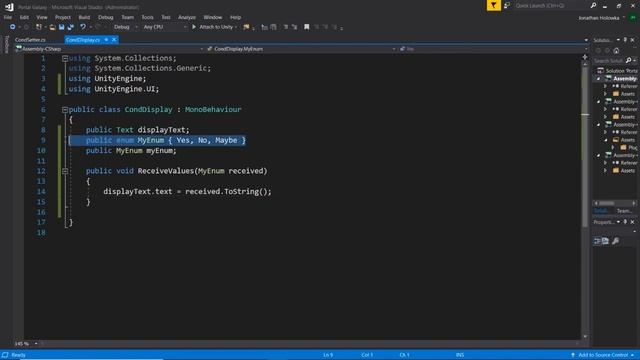The width and height of the screenshot is (640, 360).
Task: Click the Open File folder icon
Action: (52, 27)
